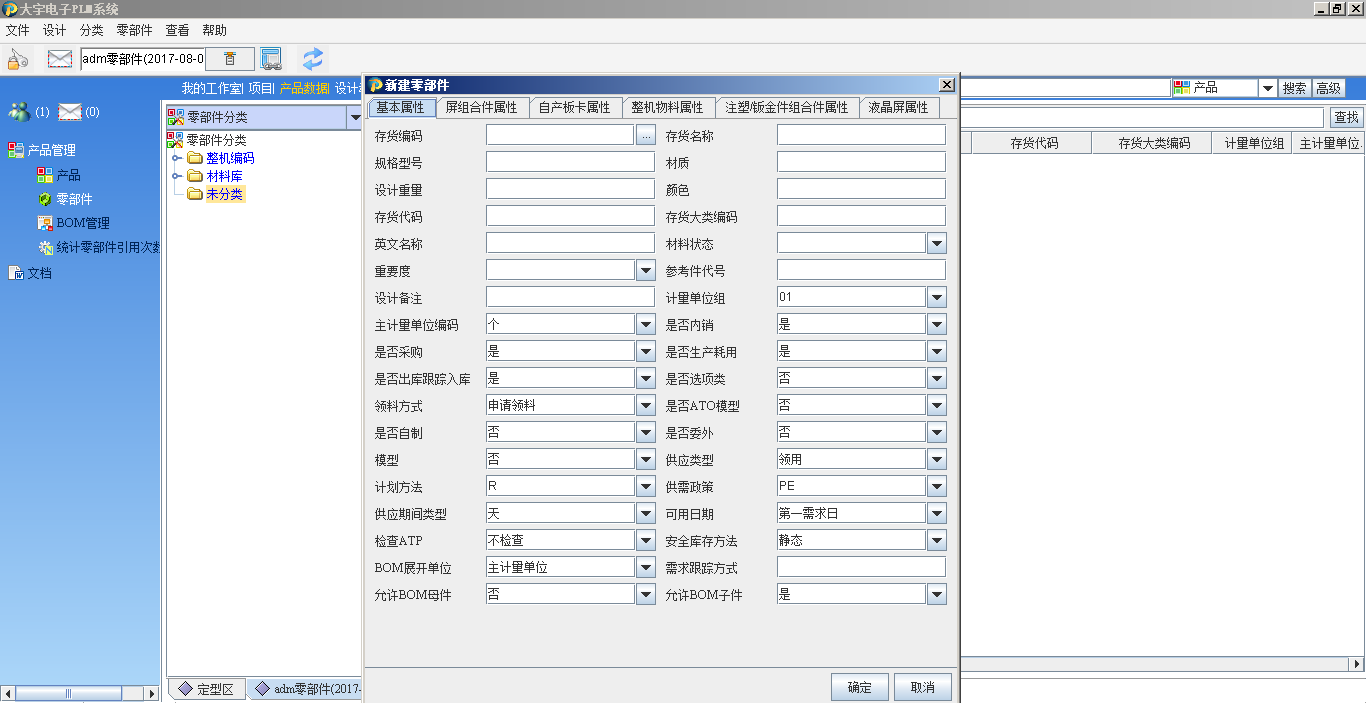Open 帮助 menu
This screenshot has height=703, width=1366.
tap(214, 31)
